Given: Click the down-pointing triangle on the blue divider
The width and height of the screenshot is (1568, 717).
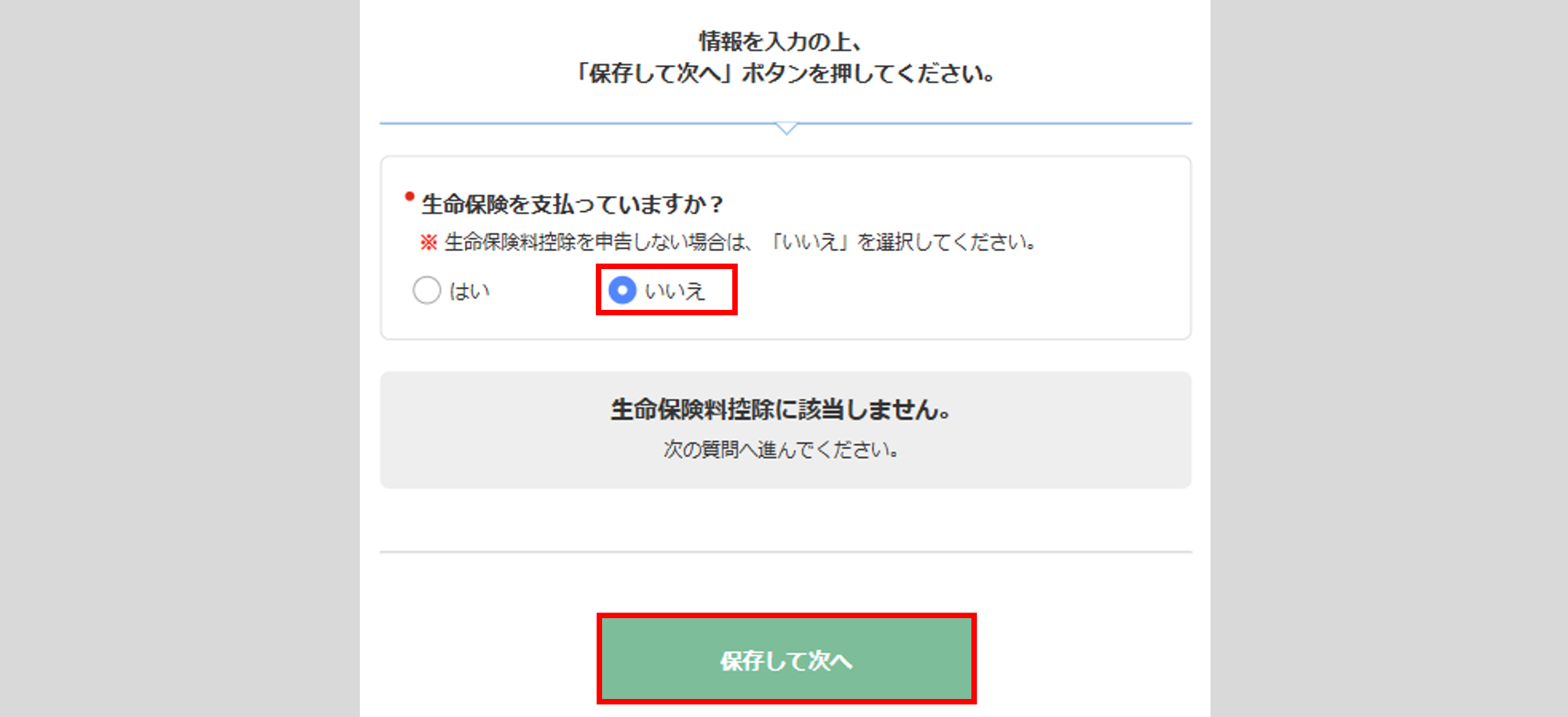Looking at the screenshot, I should 786,128.
